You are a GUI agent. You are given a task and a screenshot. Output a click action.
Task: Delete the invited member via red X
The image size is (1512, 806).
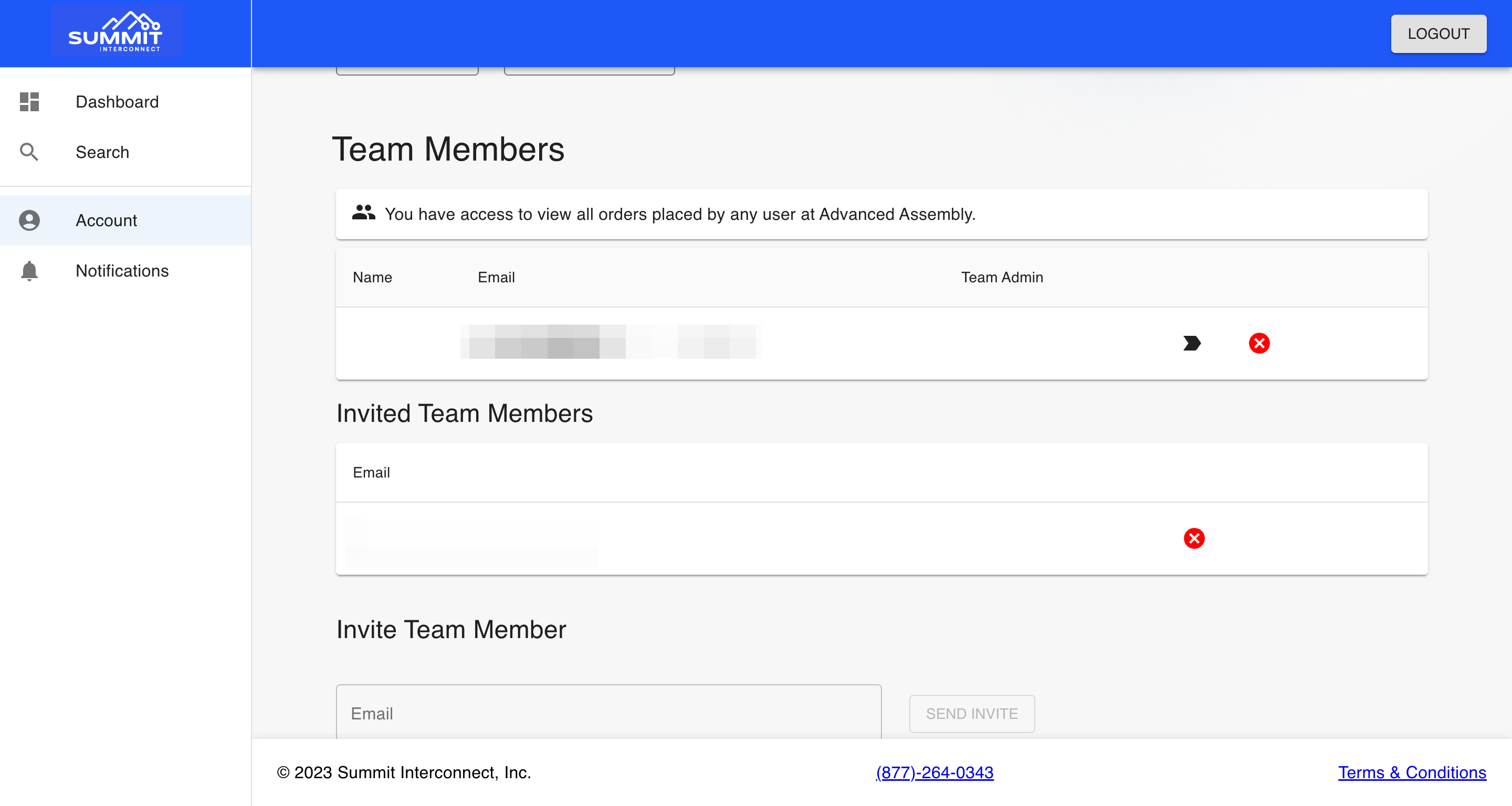coord(1194,538)
